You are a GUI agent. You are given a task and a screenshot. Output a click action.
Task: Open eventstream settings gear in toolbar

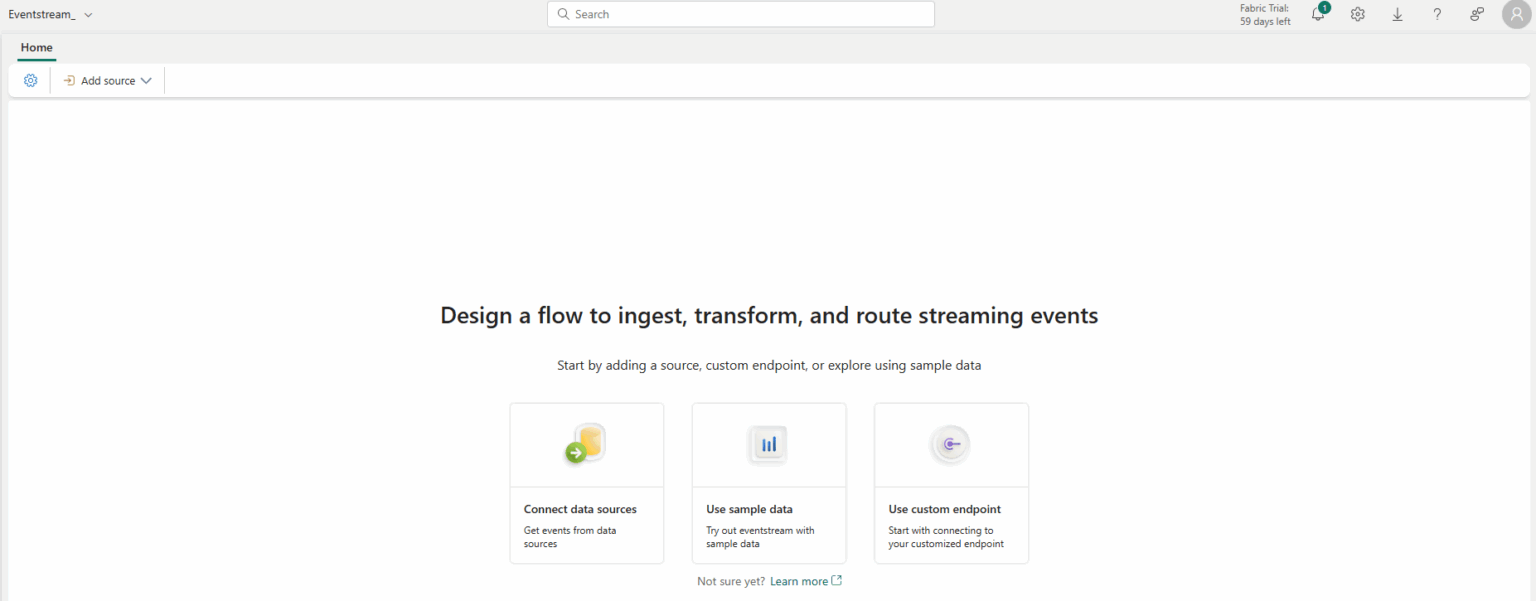pos(30,81)
